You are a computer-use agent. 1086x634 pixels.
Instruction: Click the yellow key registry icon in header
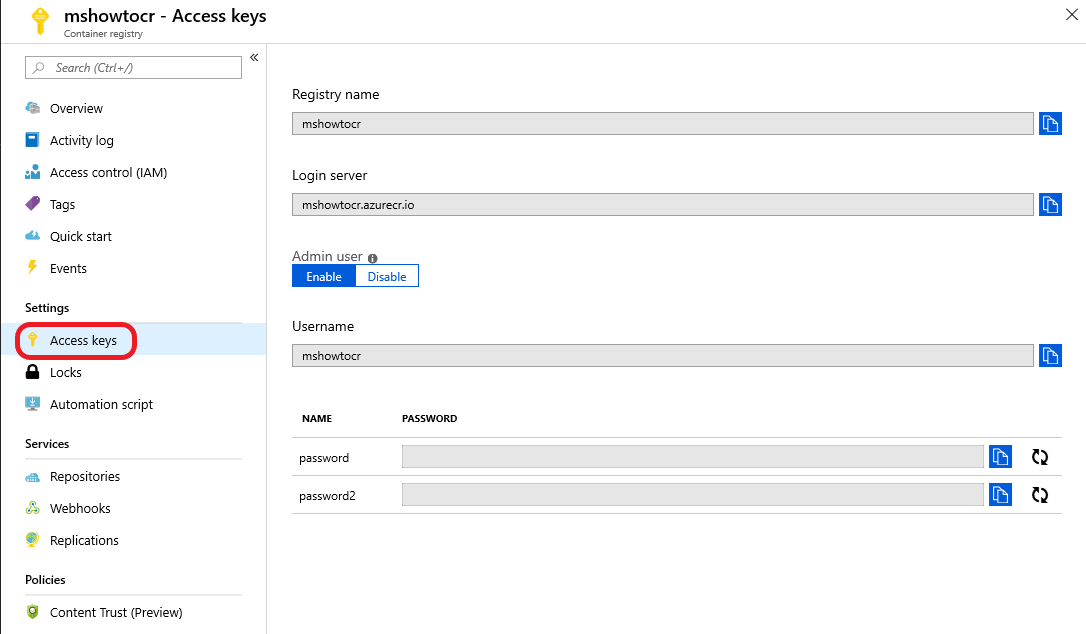pos(40,21)
